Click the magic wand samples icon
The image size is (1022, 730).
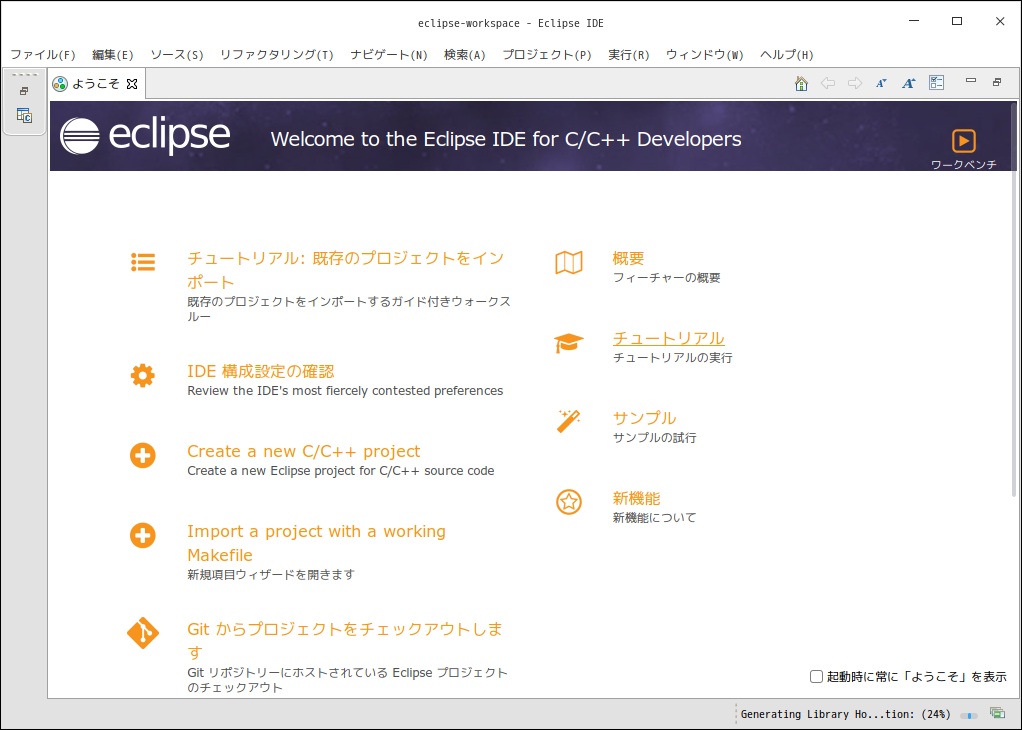568,421
